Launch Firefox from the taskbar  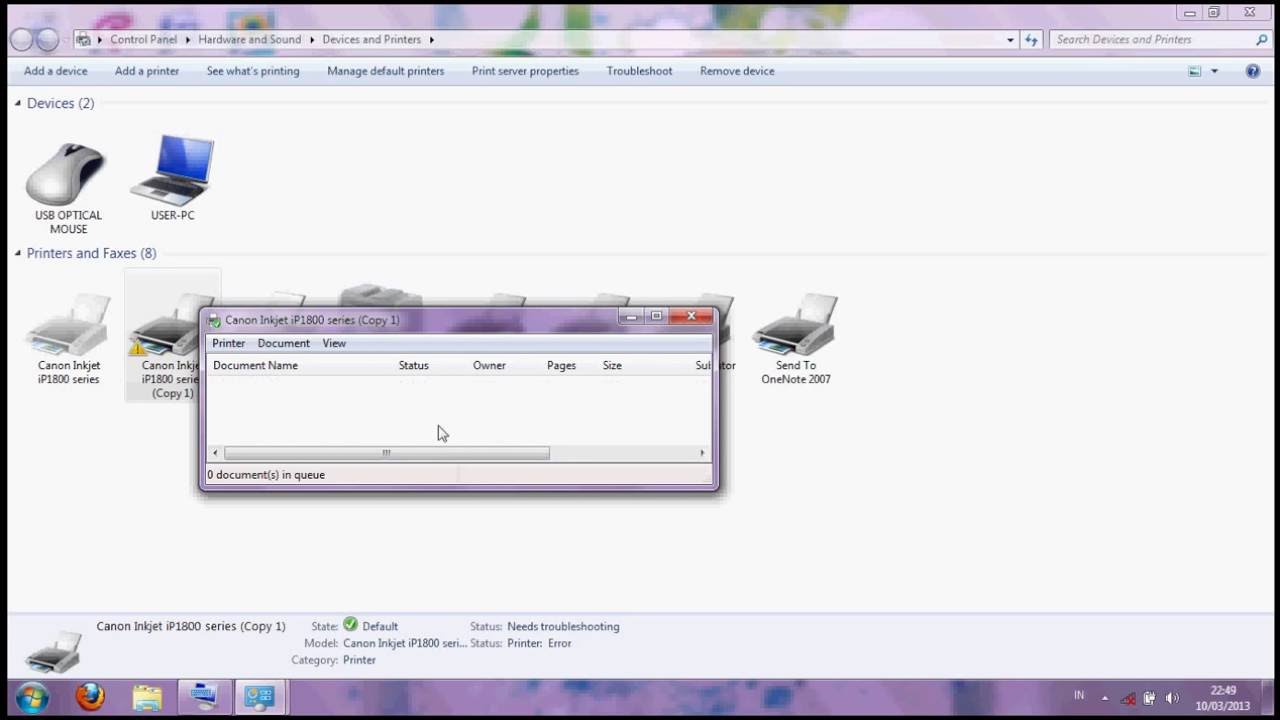[90, 697]
